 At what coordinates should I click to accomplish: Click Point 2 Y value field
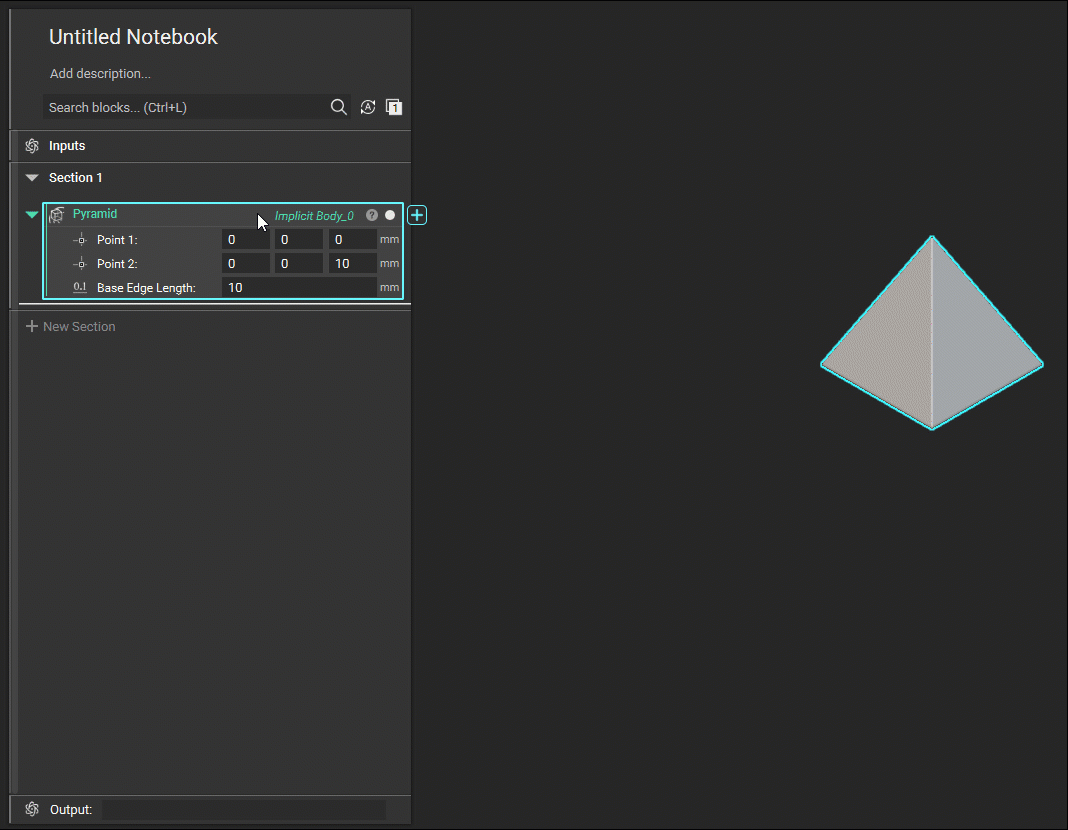click(x=299, y=264)
